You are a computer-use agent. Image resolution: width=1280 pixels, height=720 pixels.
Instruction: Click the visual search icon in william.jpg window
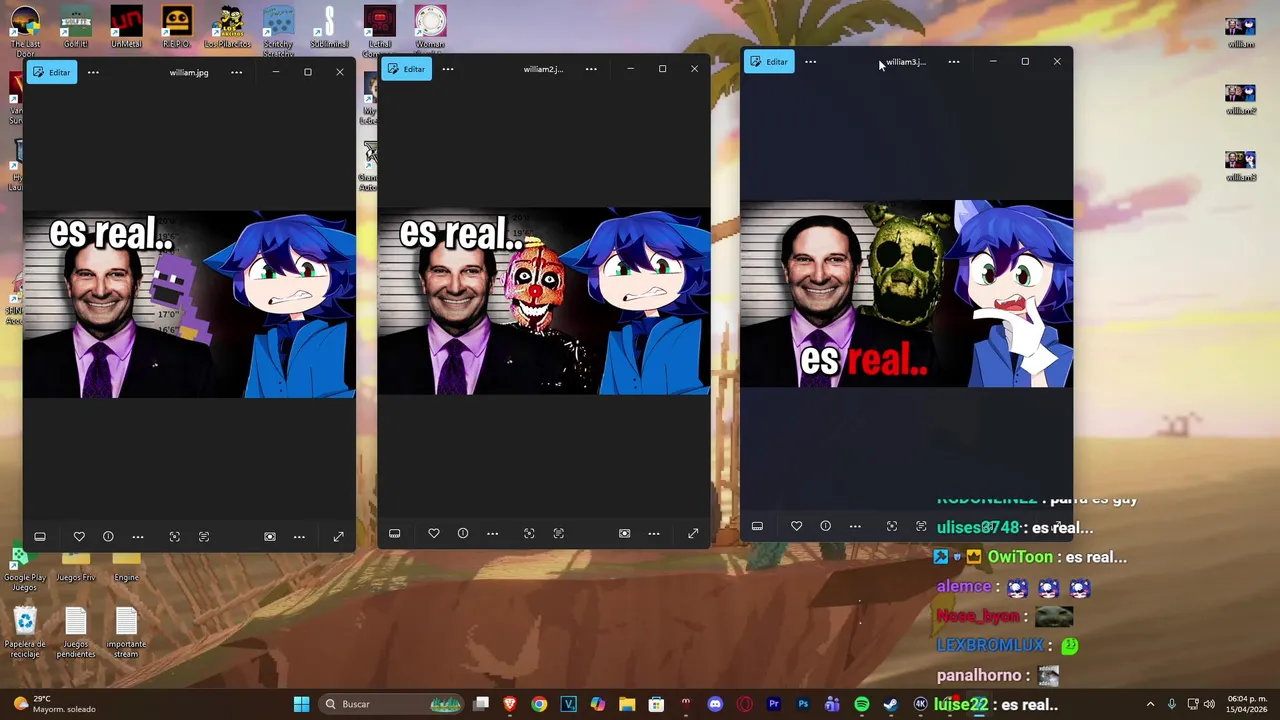pos(175,537)
